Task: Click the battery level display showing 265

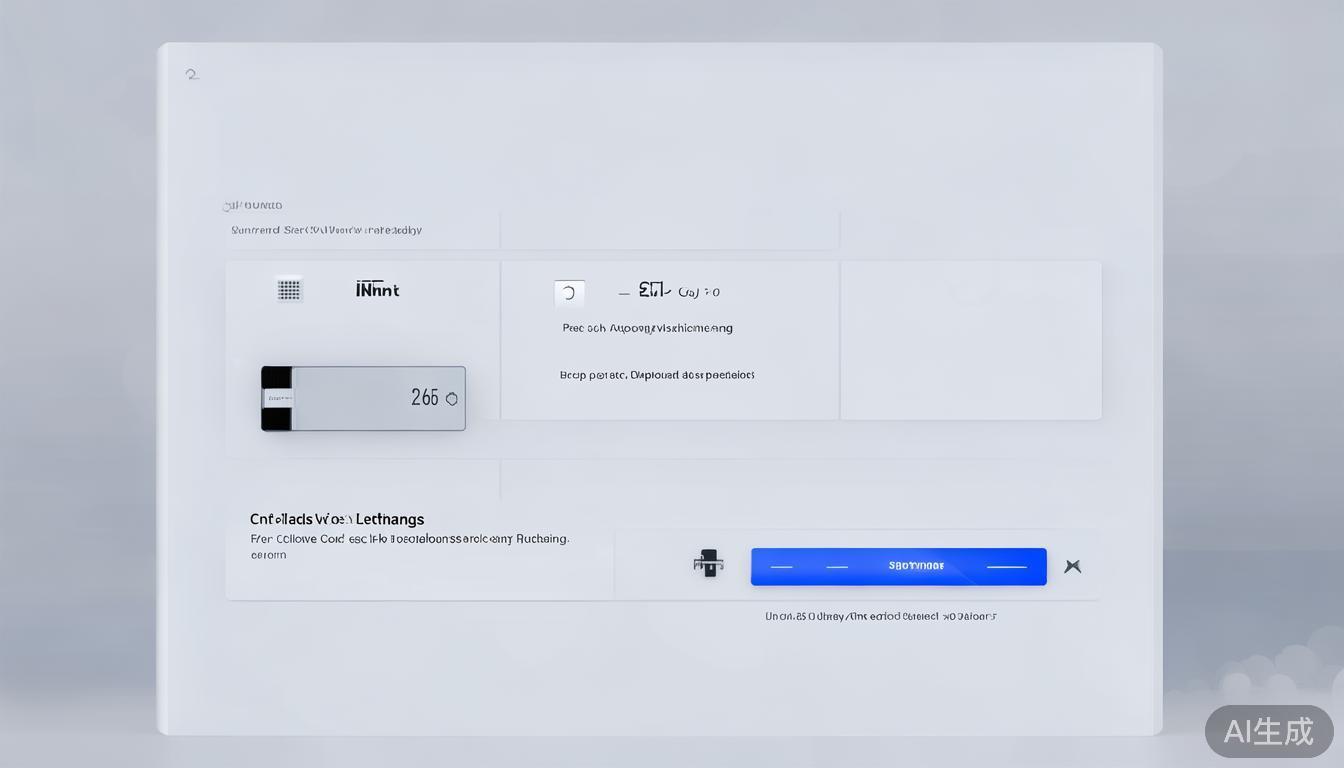Action: 363,397
